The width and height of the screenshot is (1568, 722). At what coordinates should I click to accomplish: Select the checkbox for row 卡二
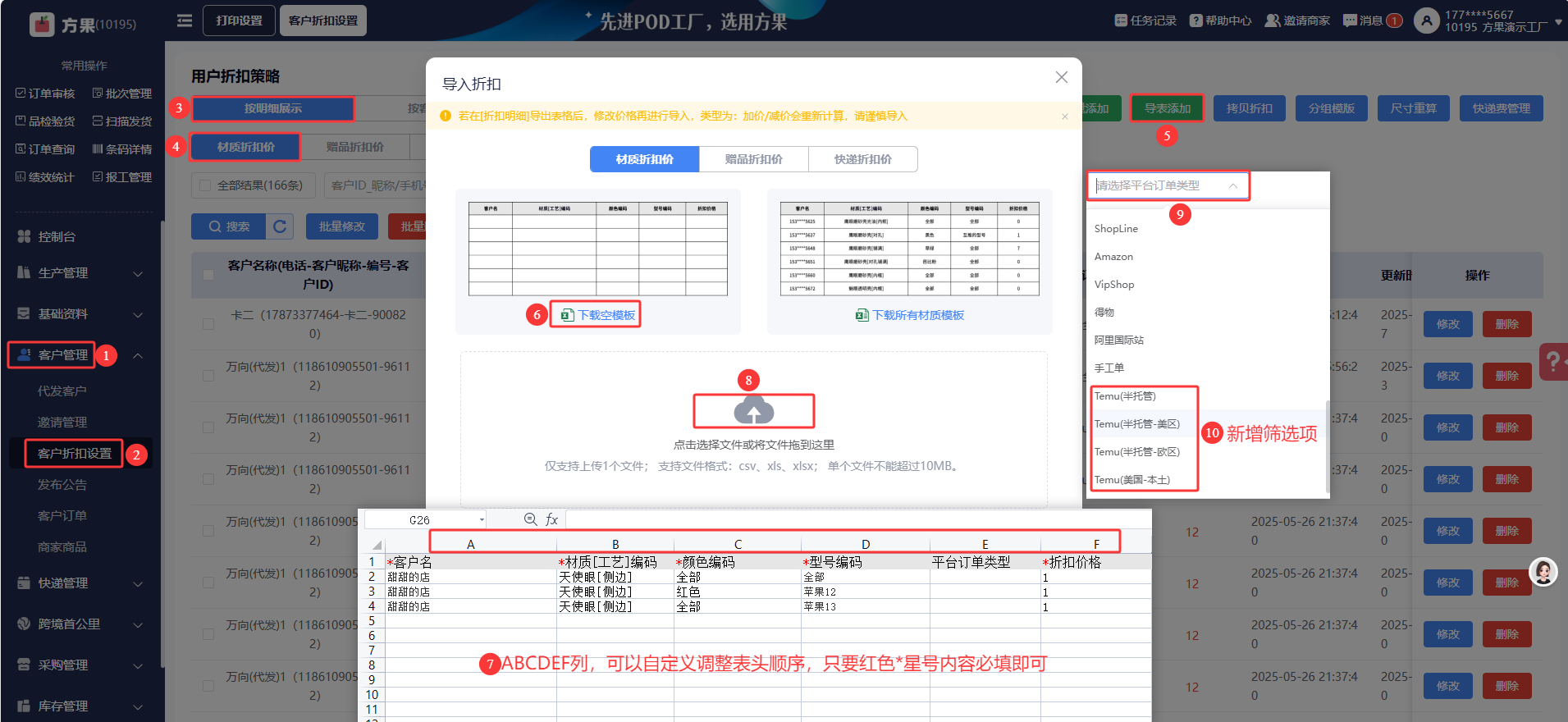coord(208,324)
